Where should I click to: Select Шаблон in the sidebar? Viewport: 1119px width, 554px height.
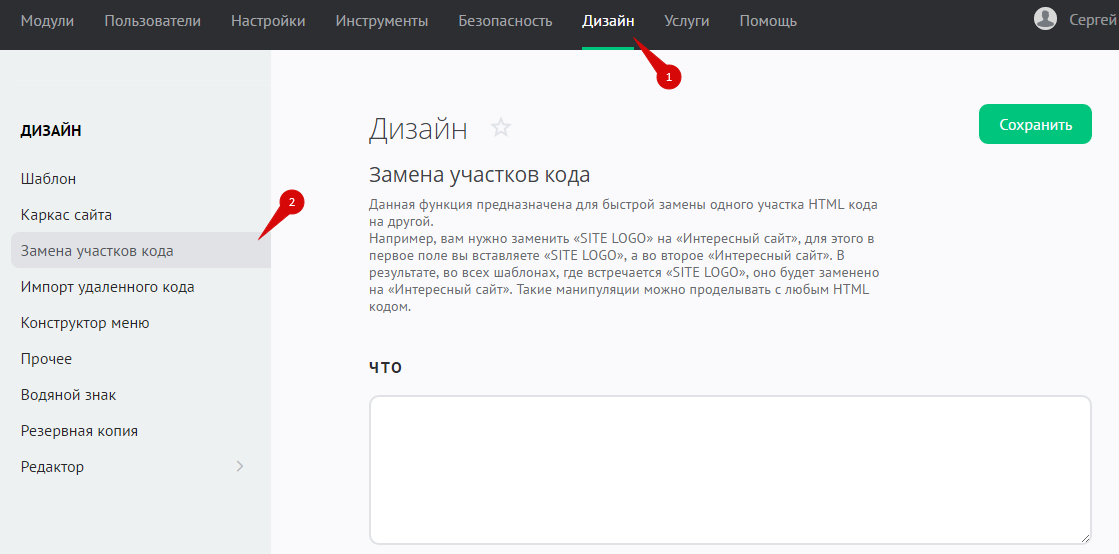click(x=48, y=179)
